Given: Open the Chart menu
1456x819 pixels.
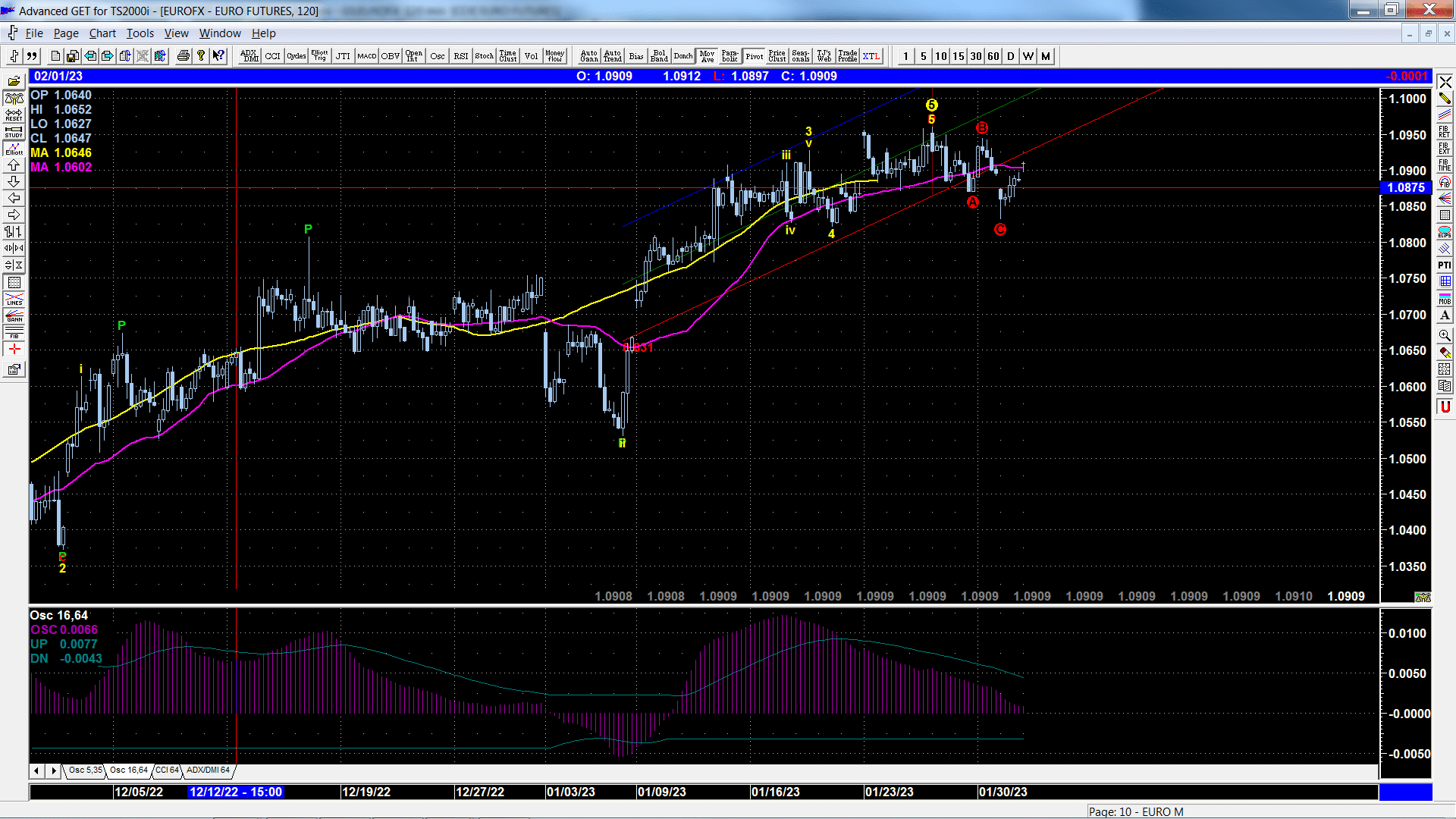Looking at the screenshot, I should click(102, 33).
